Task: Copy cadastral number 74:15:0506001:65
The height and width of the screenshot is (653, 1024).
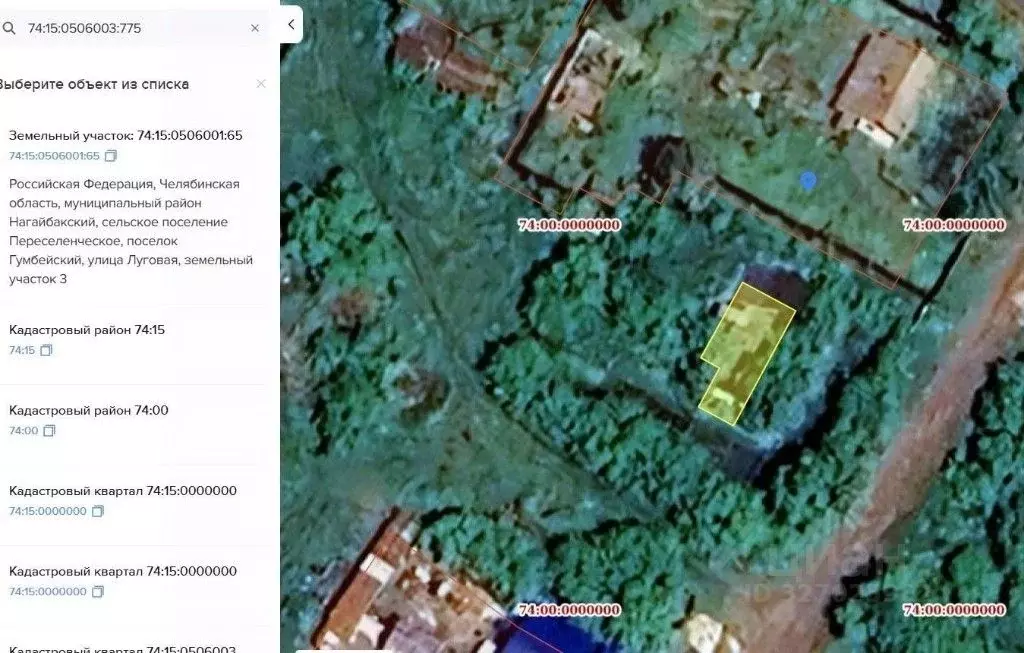Action: (x=111, y=156)
